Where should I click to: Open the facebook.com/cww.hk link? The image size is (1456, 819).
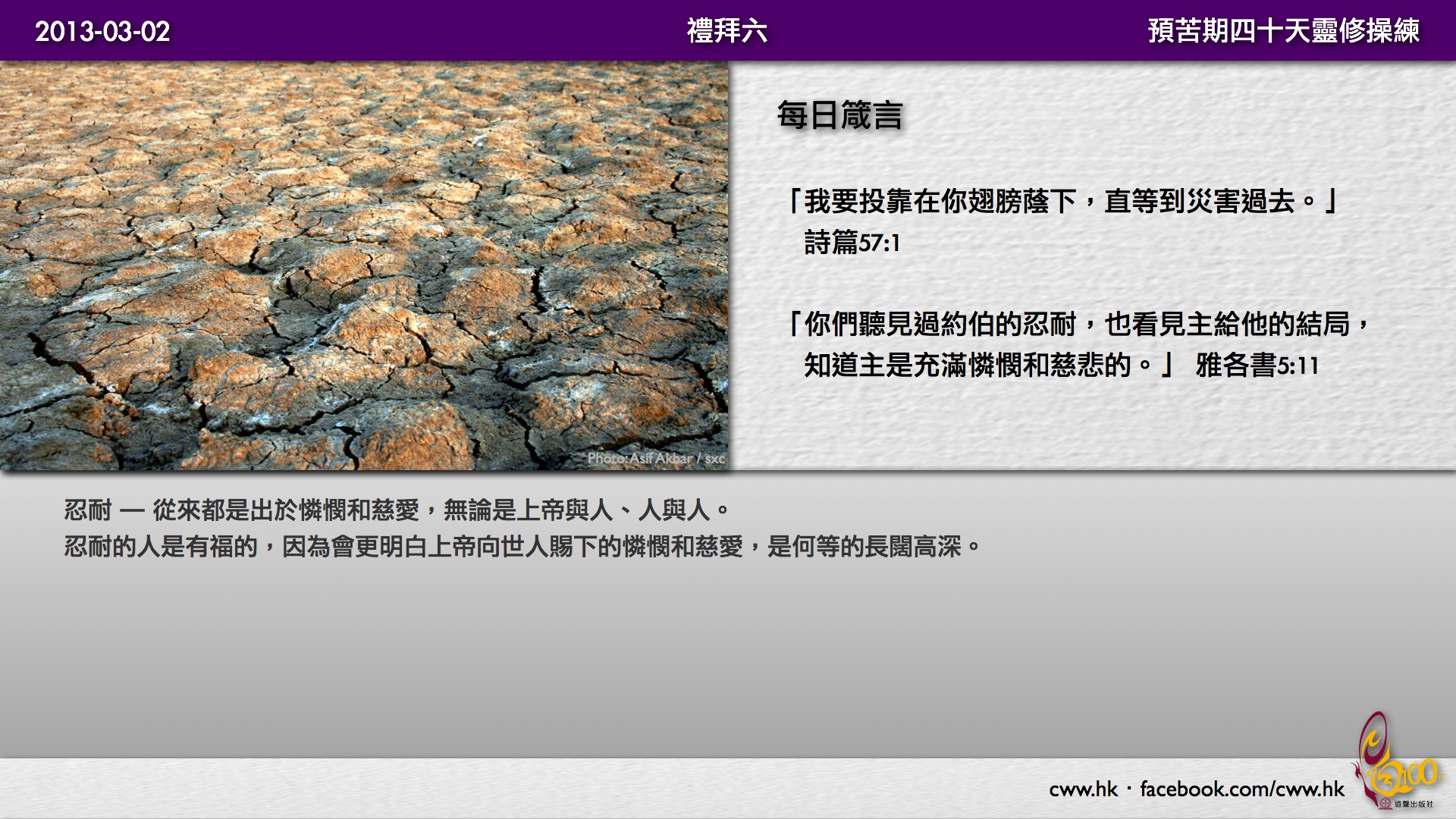(x=1241, y=789)
